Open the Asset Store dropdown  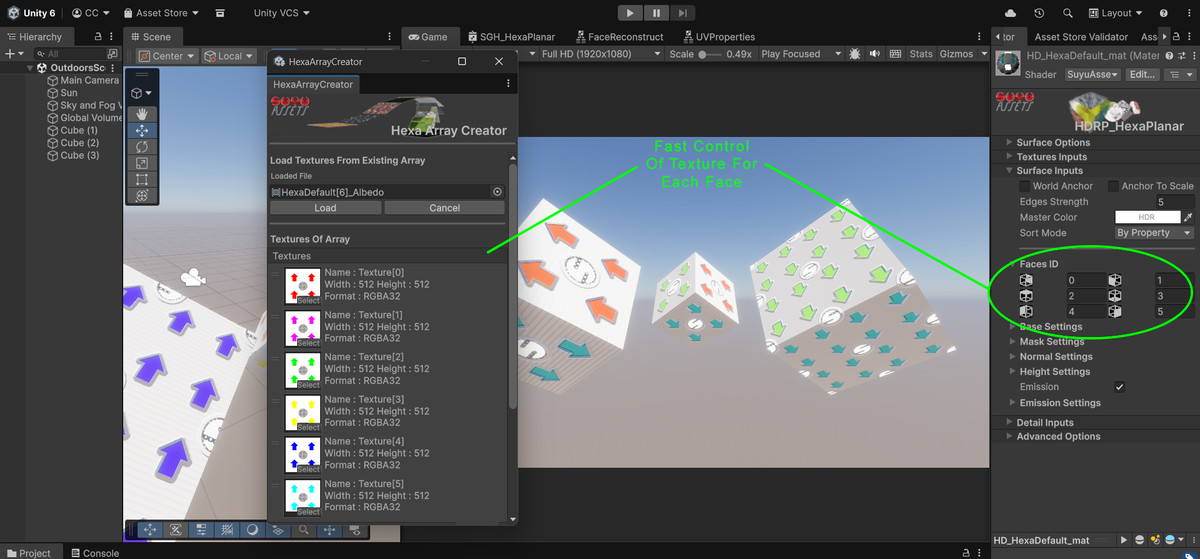click(160, 13)
